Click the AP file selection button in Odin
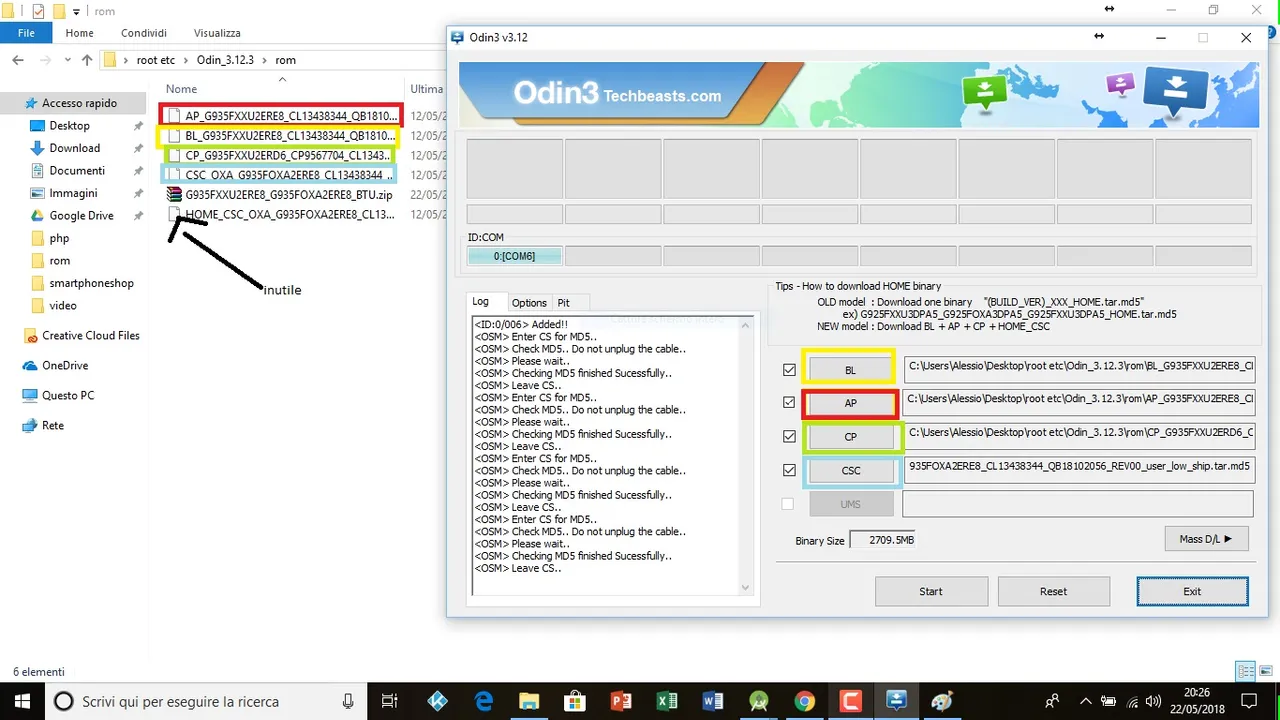 tap(850, 404)
